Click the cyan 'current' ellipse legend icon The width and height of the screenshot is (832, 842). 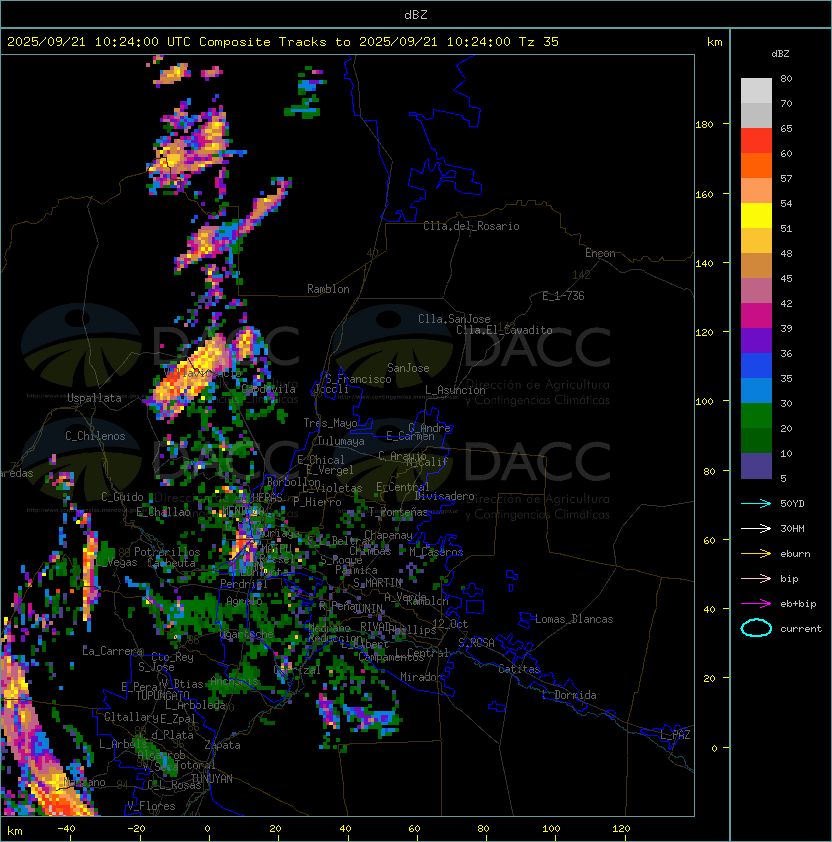[756, 628]
